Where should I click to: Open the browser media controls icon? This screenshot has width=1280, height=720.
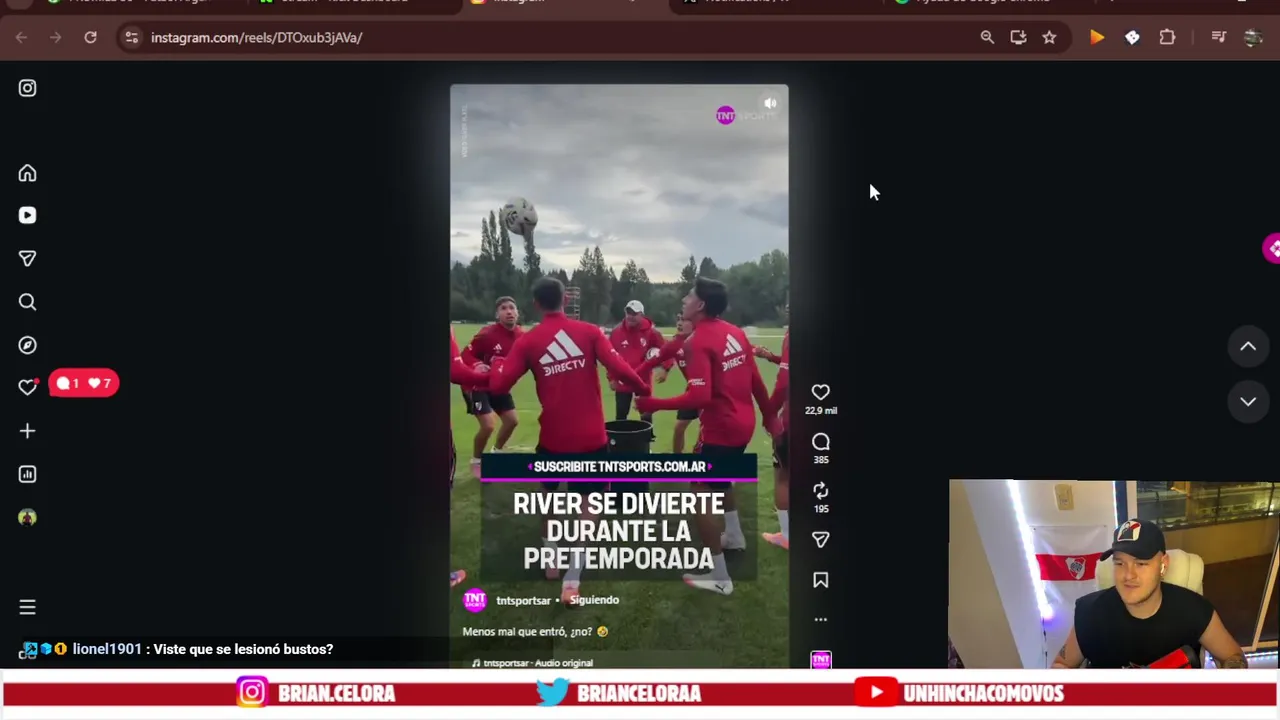click(1218, 37)
